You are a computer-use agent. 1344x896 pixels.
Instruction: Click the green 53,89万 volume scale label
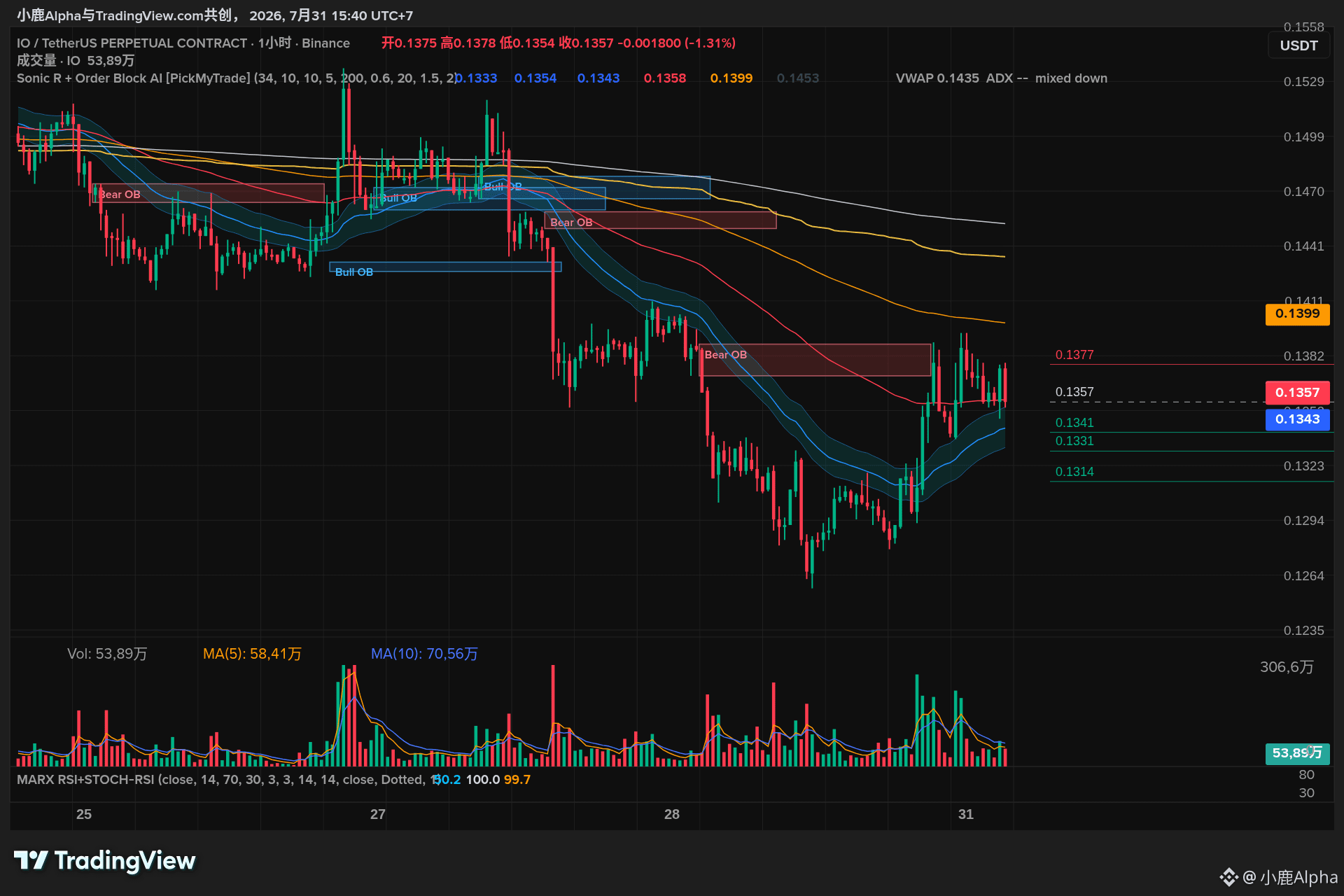(x=1297, y=753)
